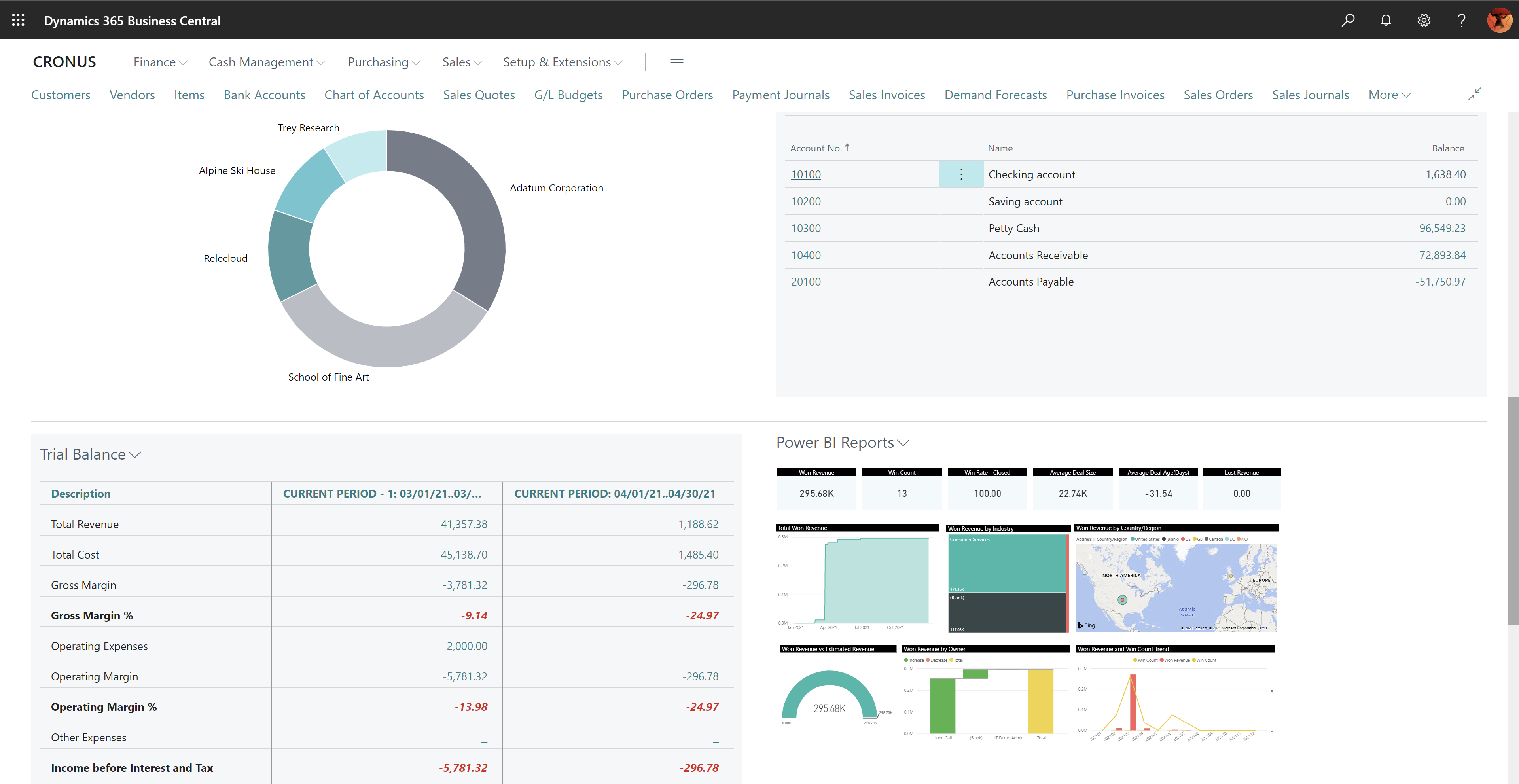Open Sales Invoices
The width and height of the screenshot is (1519, 784).
pos(886,95)
